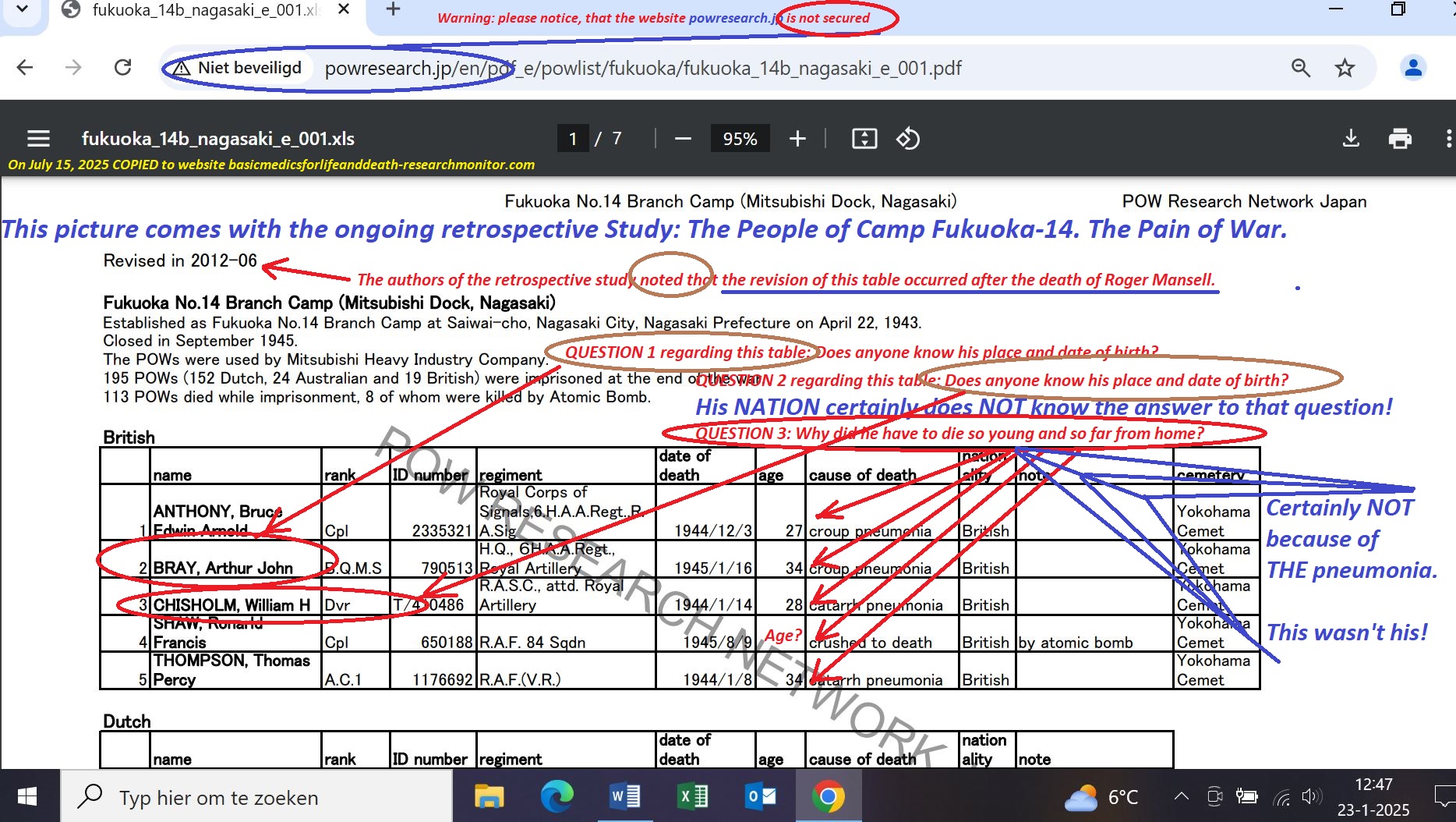Open PDF viewer more options menu

(x=1447, y=139)
